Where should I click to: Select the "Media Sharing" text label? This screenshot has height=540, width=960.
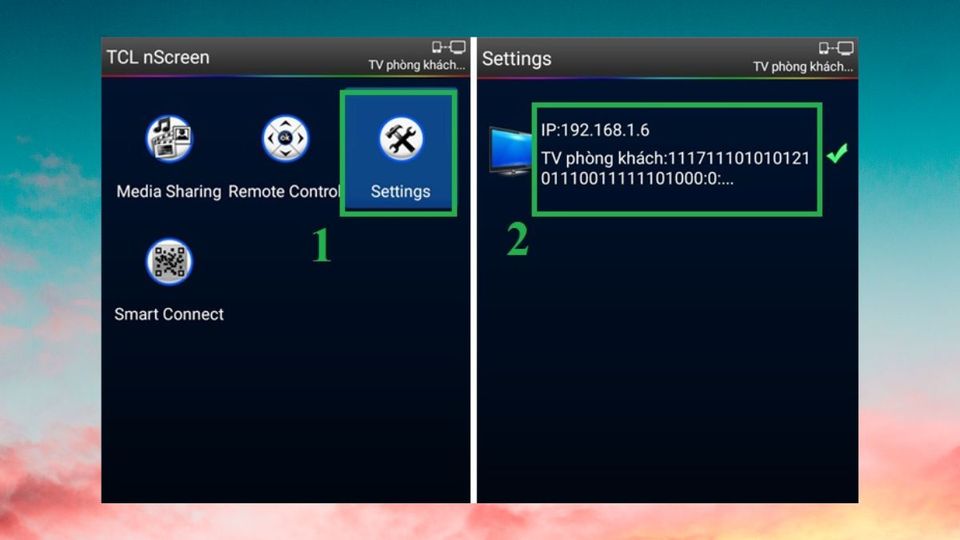169,191
